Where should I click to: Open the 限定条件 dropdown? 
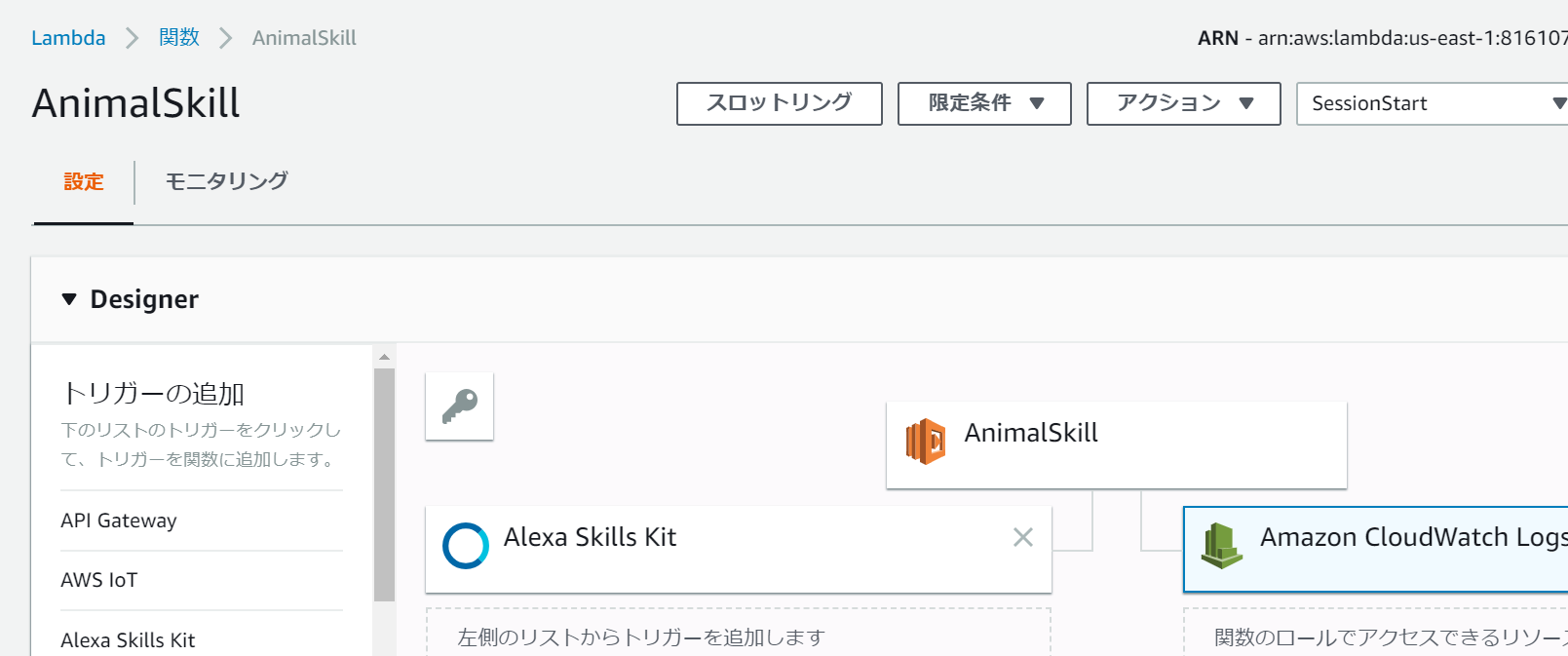tap(983, 103)
